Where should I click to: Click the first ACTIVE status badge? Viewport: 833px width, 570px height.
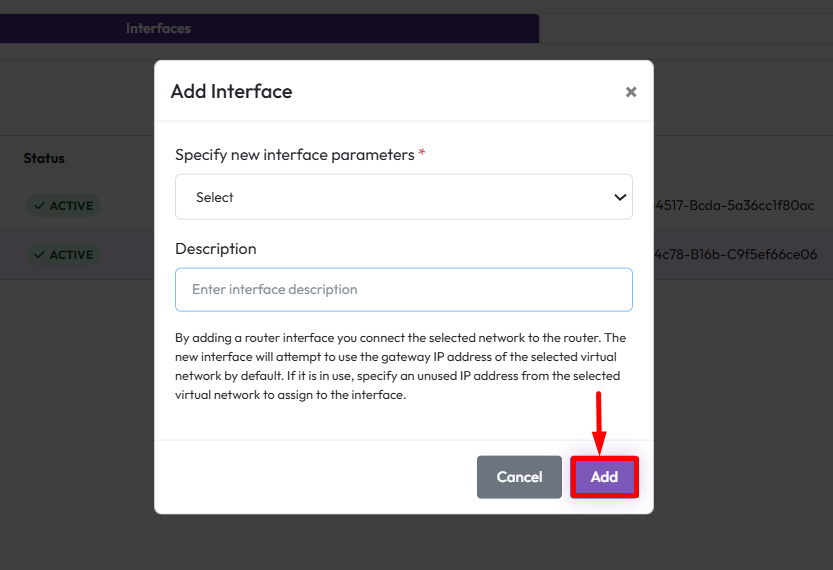click(62, 206)
